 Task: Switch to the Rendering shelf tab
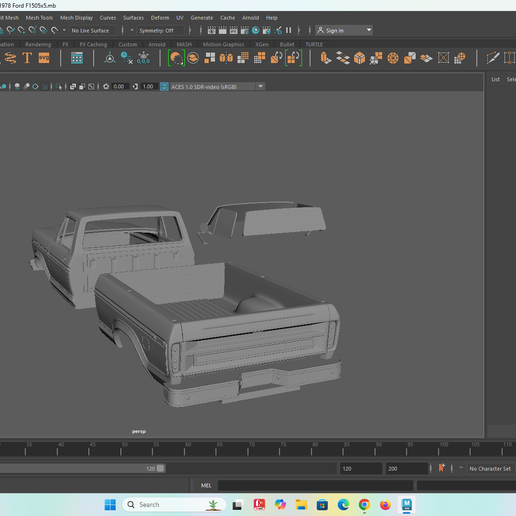38,44
